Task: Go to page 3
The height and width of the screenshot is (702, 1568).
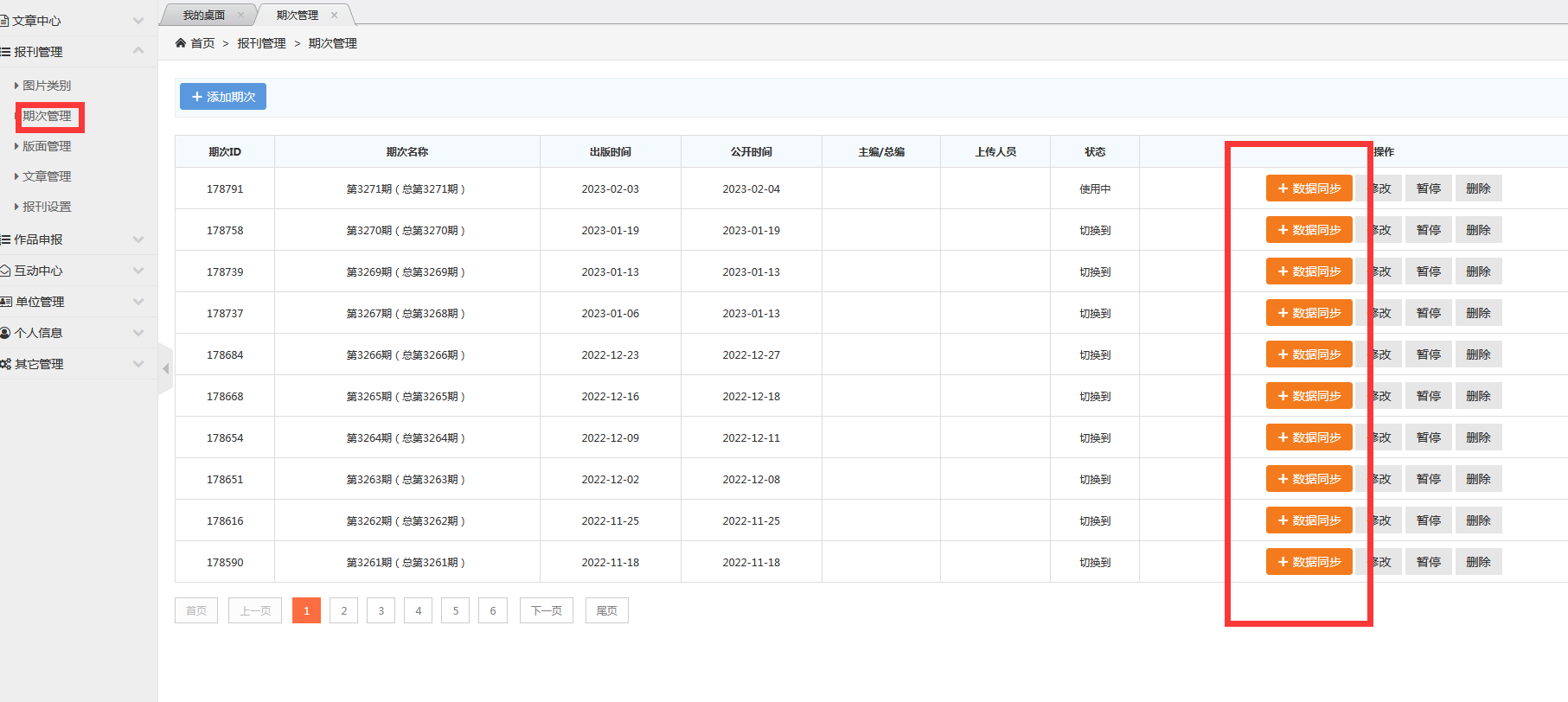Action: tap(381, 610)
